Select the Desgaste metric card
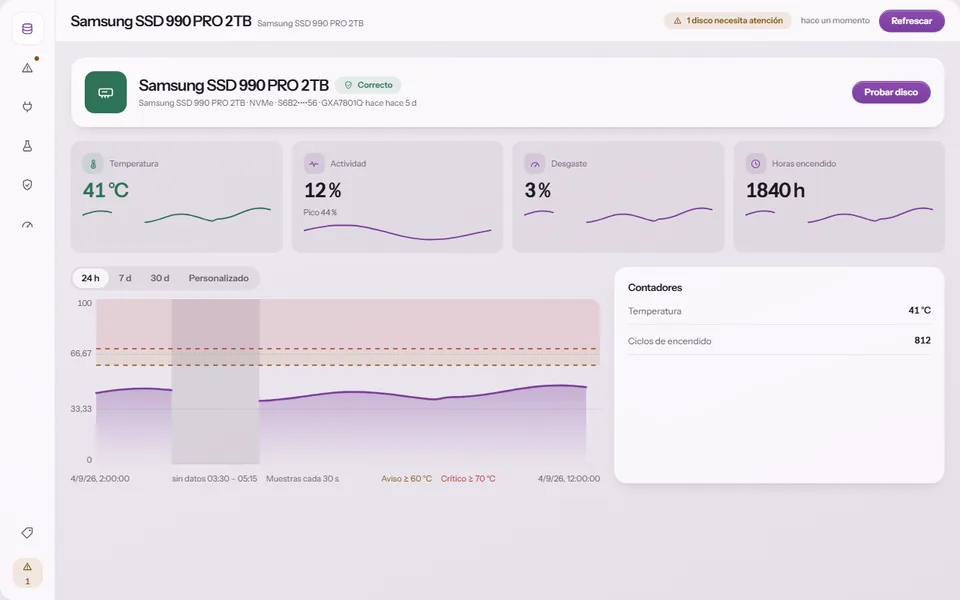The image size is (960, 600). (618, 197)
